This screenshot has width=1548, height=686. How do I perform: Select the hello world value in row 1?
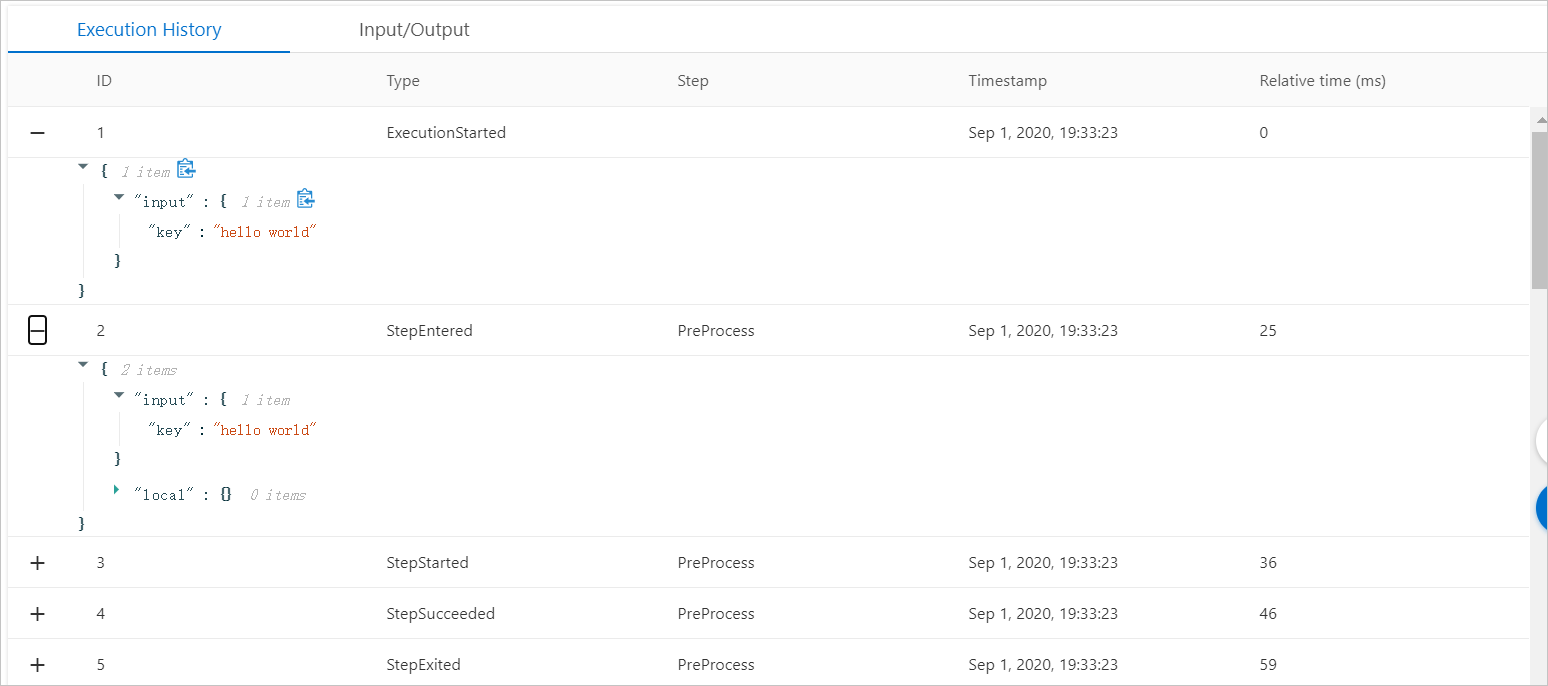click(265, 231)
